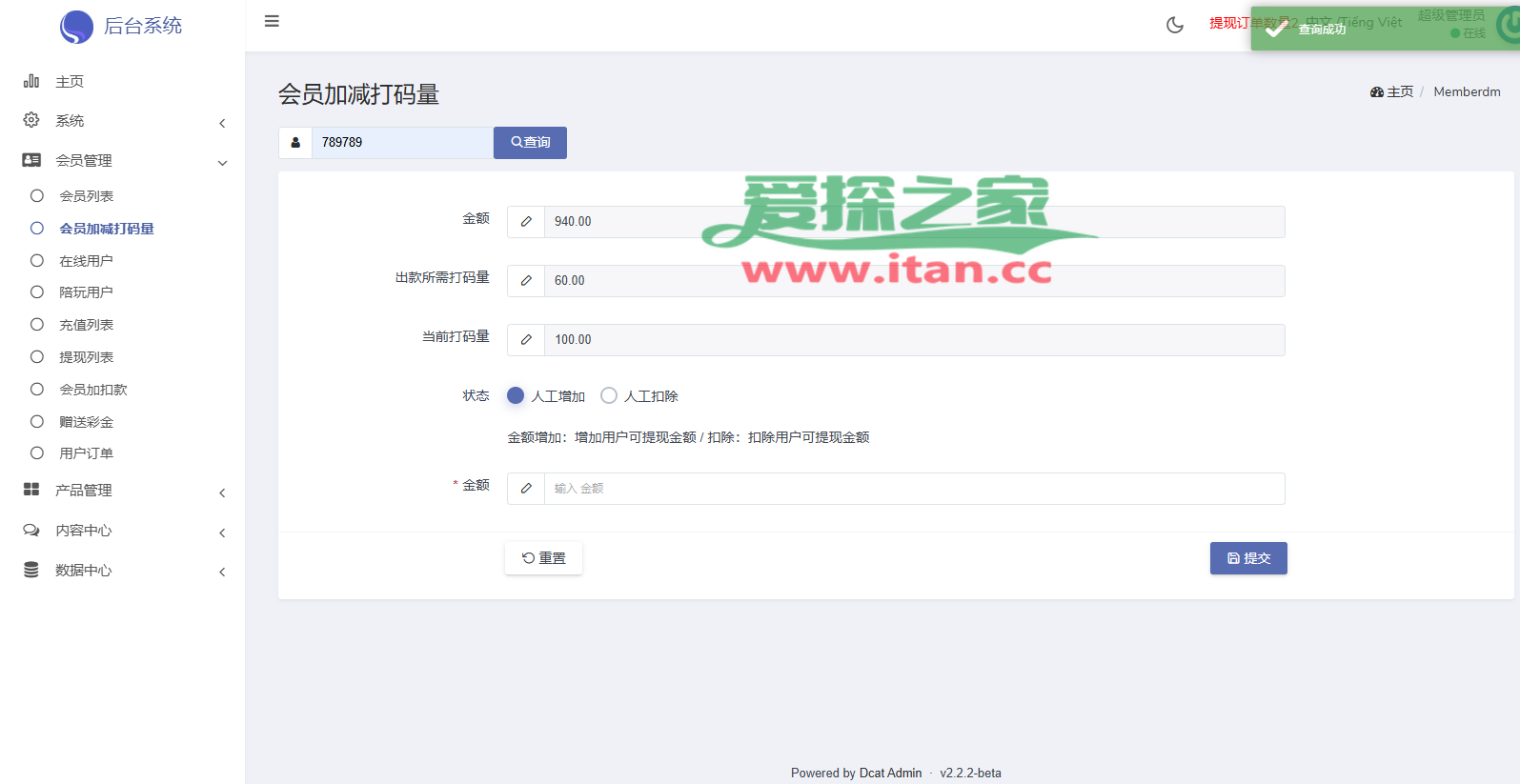Click the dashboard icon in the breadcrumb

[1377, 92]
